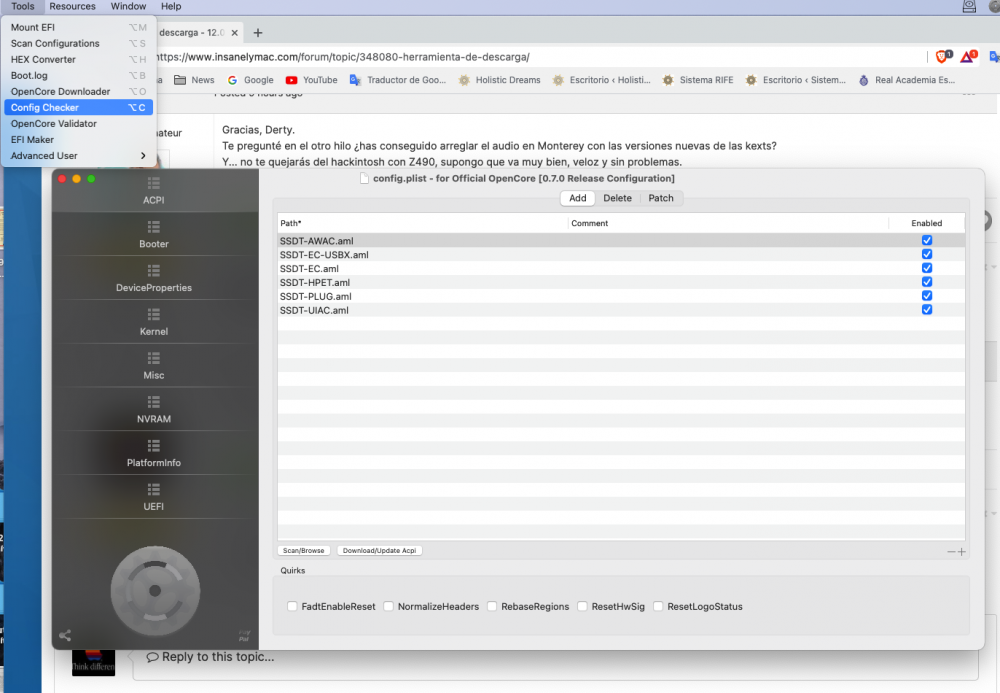Choose Mount EFI in Tools menu
This screenshot has width=1000, height=693.
point(79,27)
